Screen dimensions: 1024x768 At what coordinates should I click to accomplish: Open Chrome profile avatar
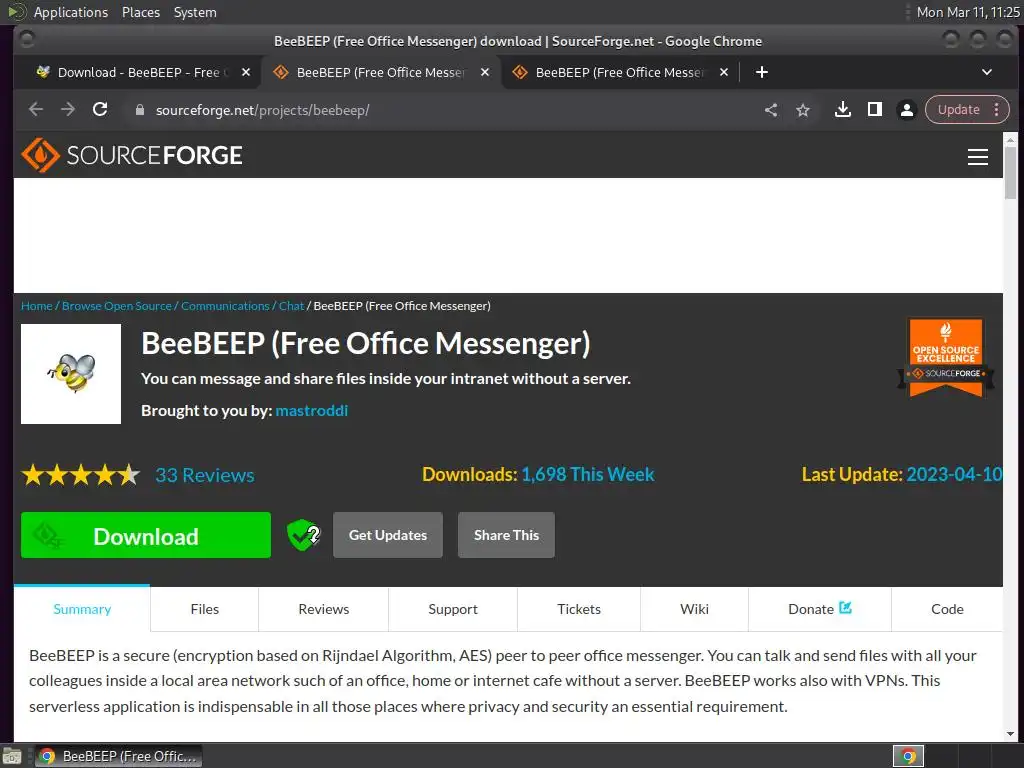[x=906, y=110]
